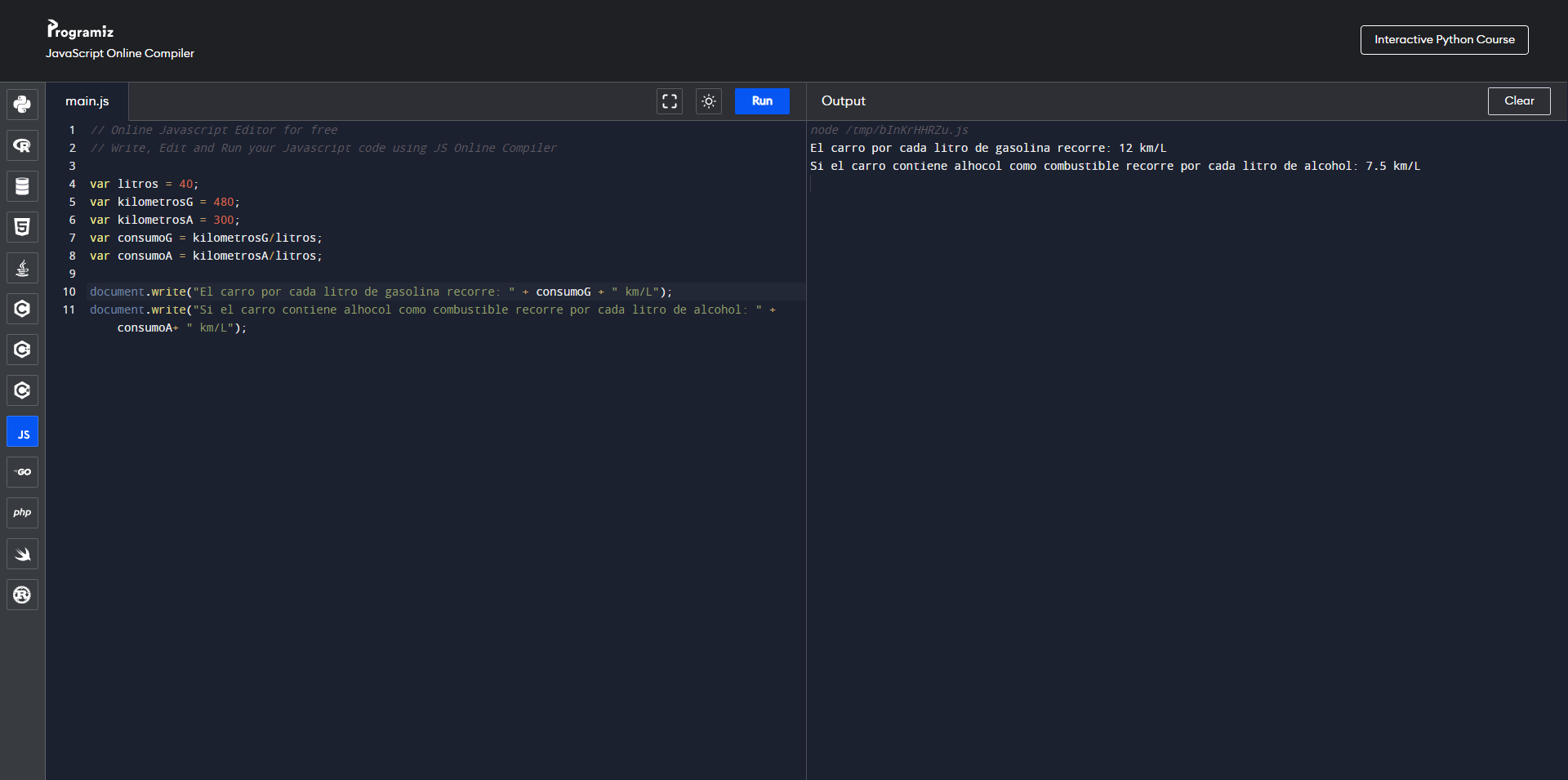Open the C++ compiler icon
Screen dimensions: 1568x780
[22, 350]
